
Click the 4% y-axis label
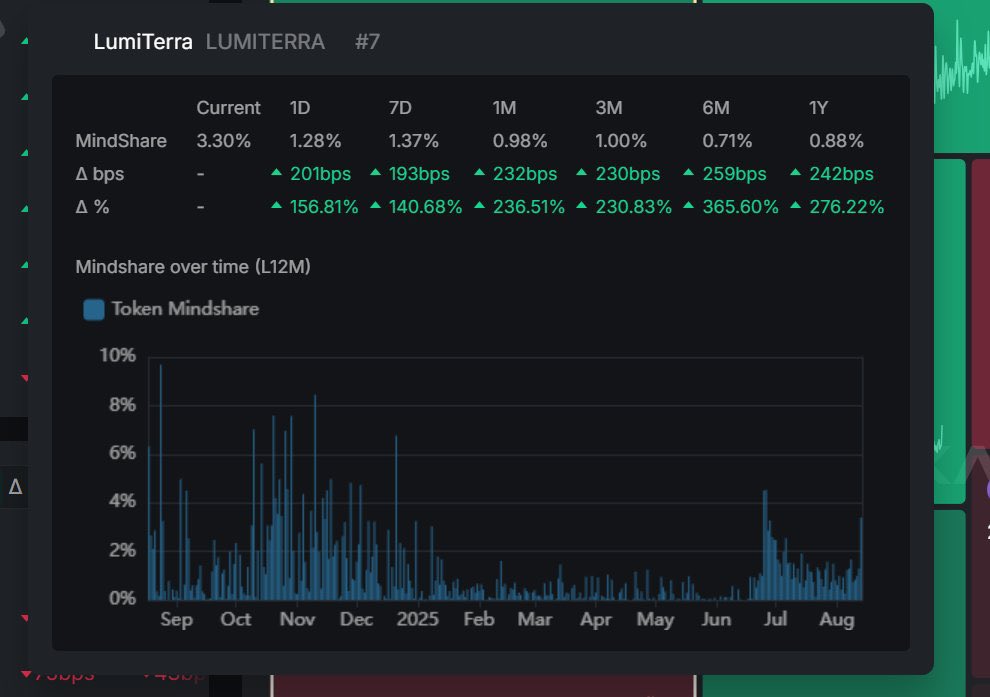122,501
